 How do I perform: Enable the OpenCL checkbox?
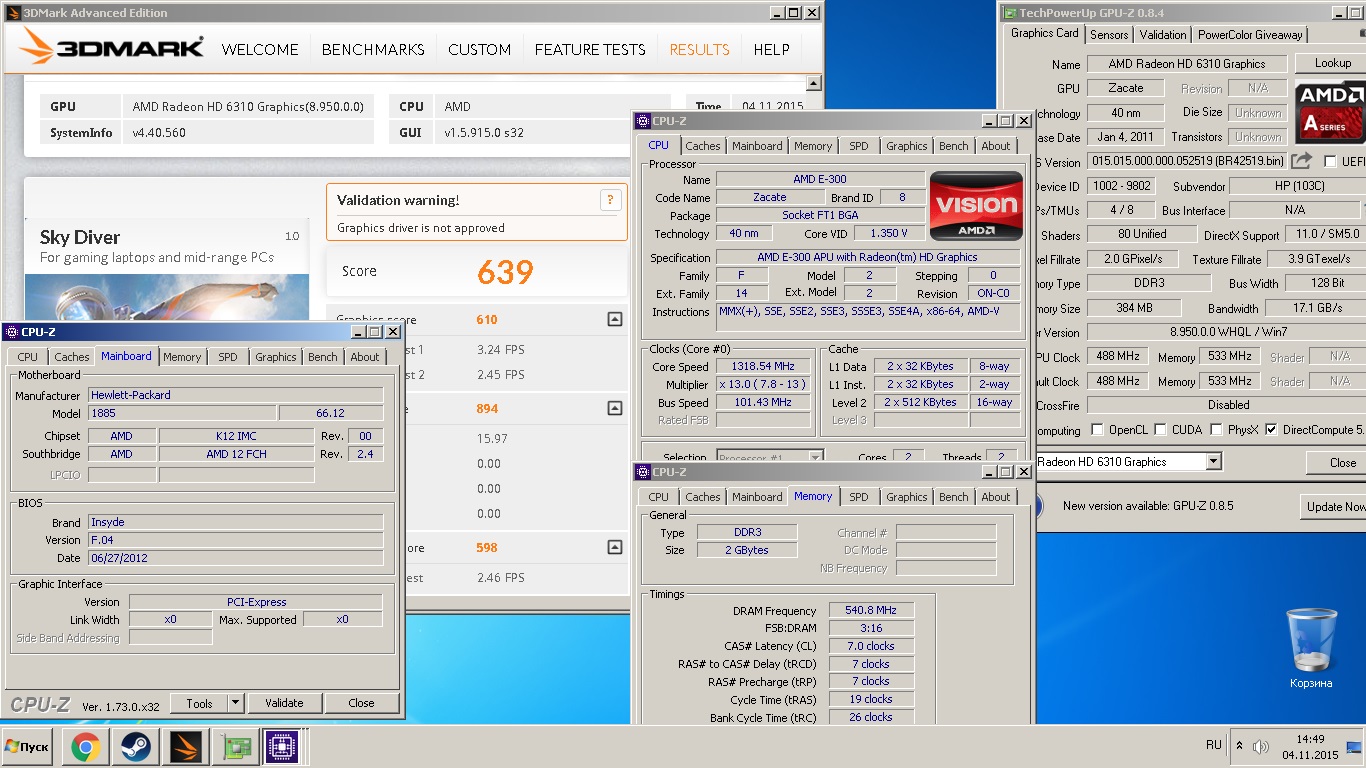(1098, 430)
